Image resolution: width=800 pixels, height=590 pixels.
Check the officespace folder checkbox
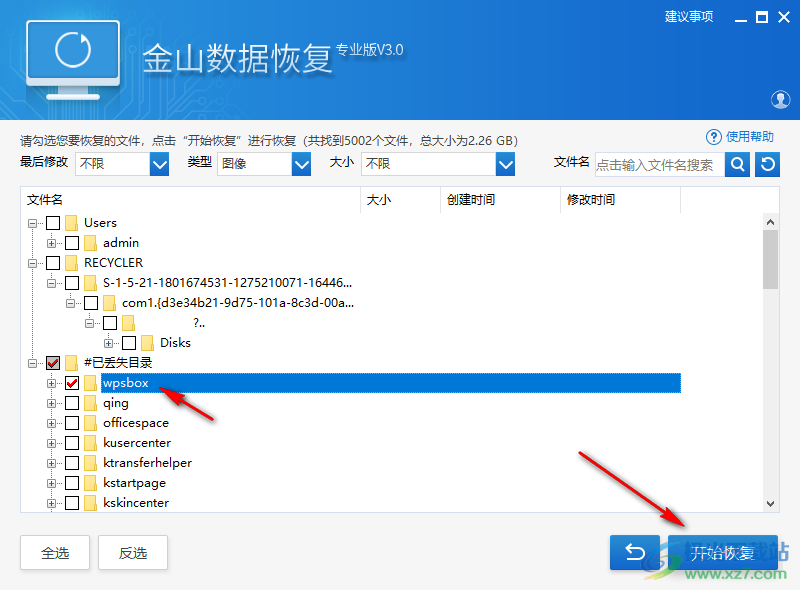[72, 423]
